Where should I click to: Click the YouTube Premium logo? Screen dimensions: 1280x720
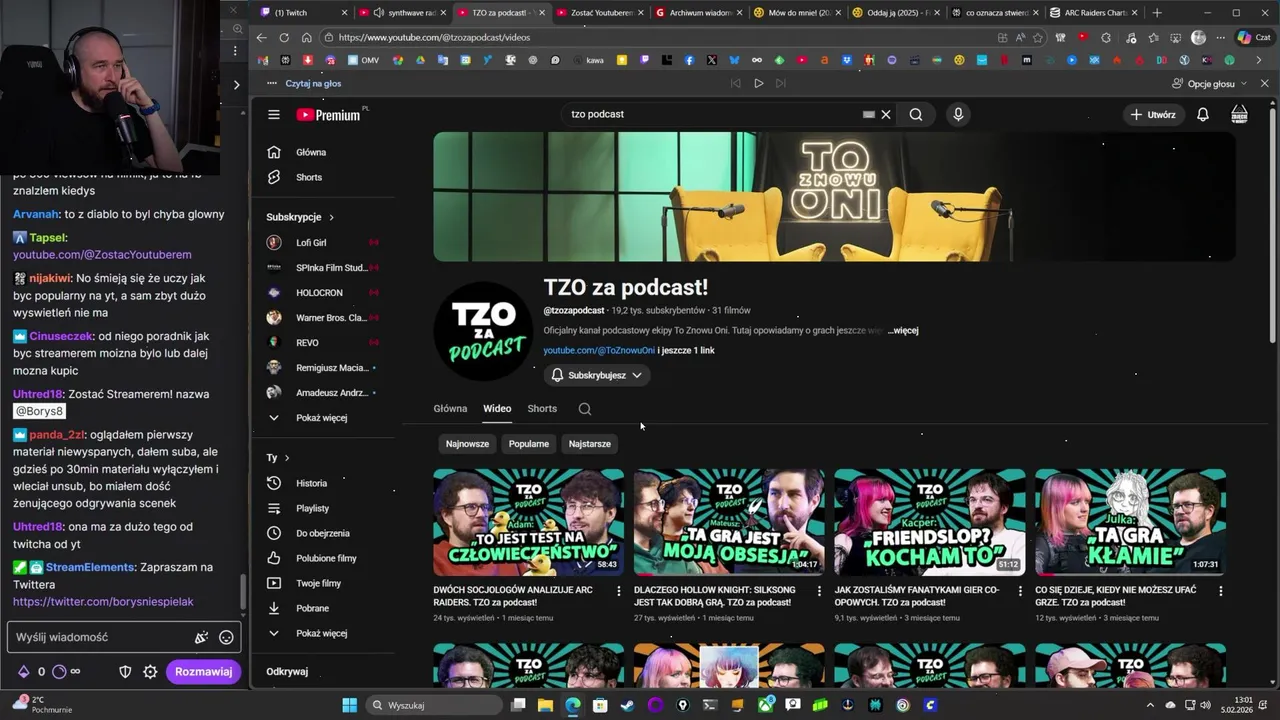pos(329,115)
